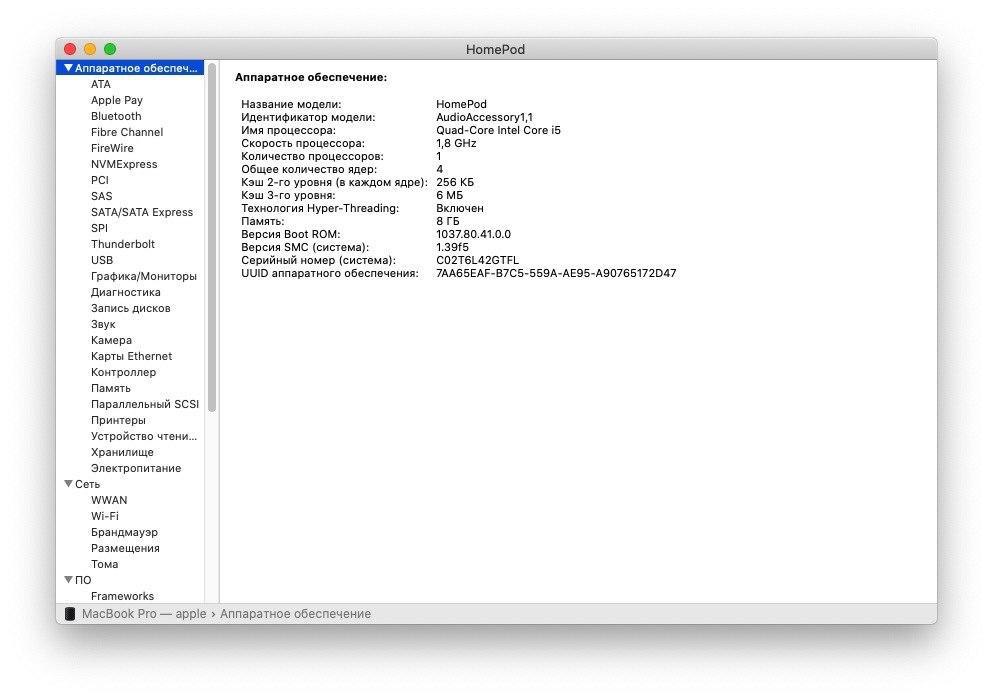Select the PCI item
This screenshot has width=993, height=698.
pos(99,180)
